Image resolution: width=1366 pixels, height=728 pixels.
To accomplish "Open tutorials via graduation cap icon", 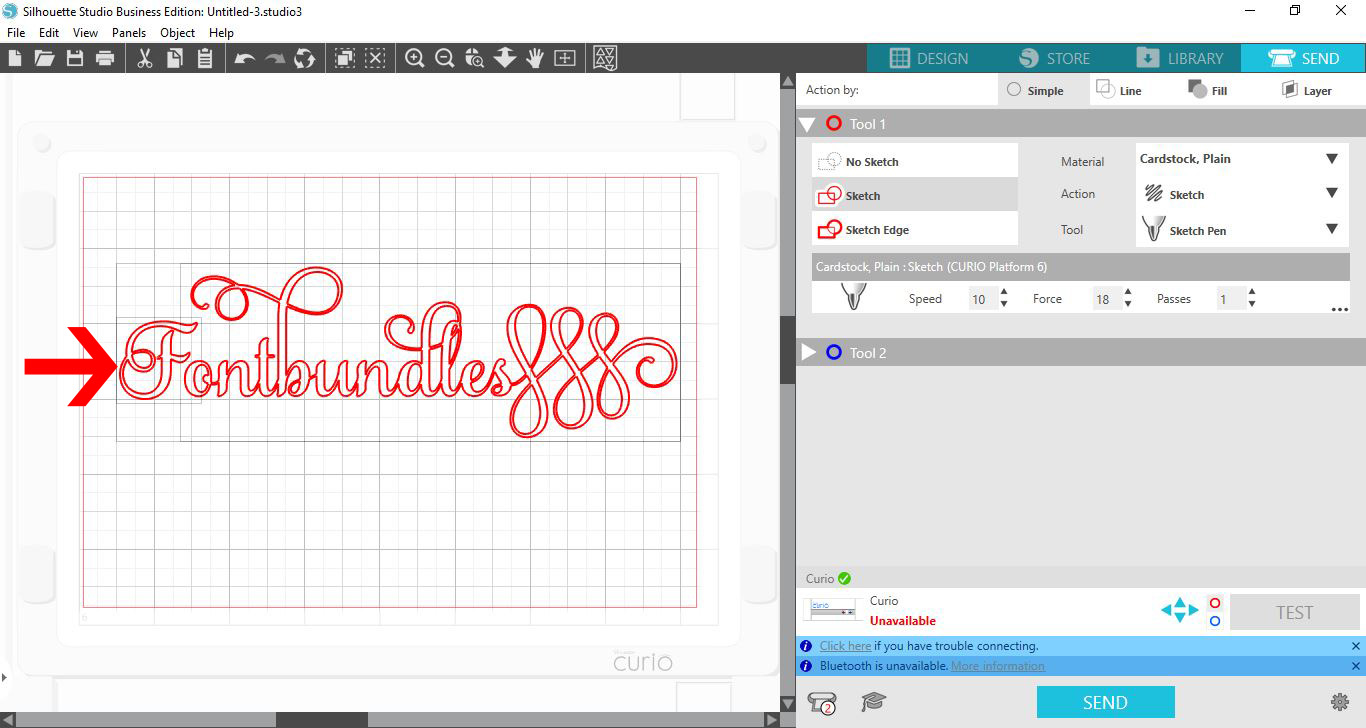I will coord(874,702).
